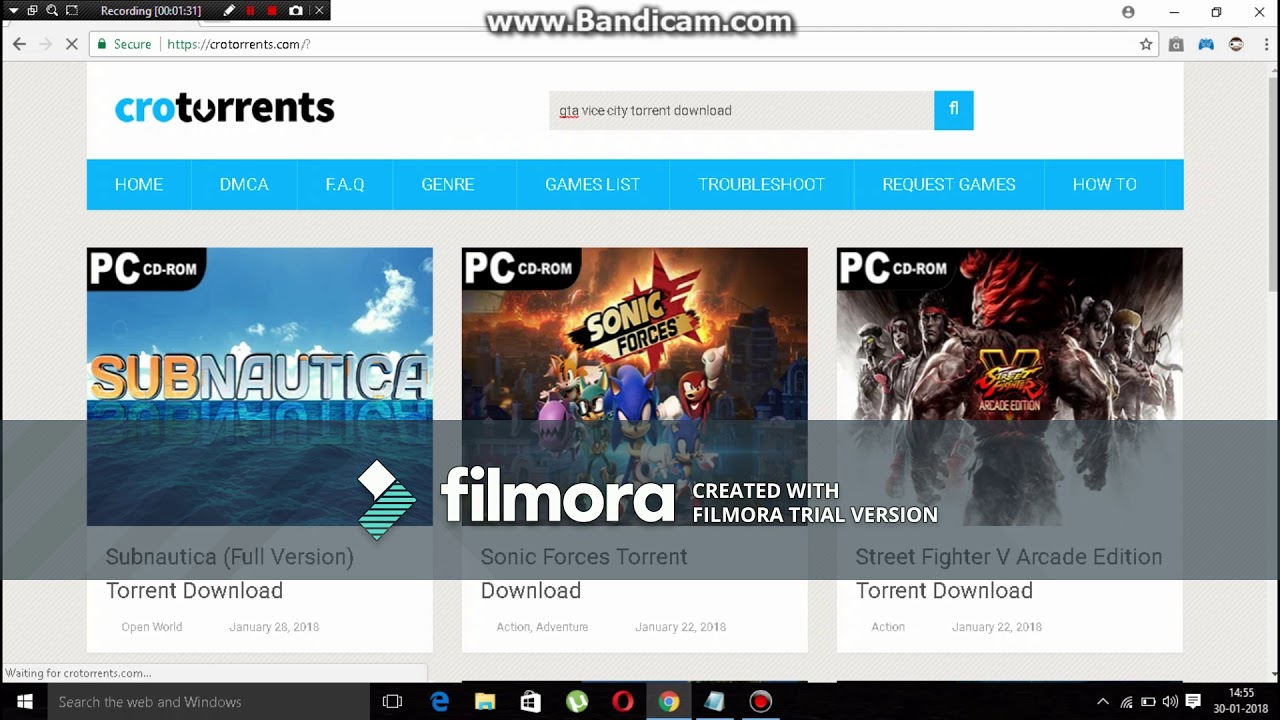Viewport: 1280px width, 720px height.
Task: Click the camera extension icon in Chrome toolbar
Action: click(x=1176, y=44)
